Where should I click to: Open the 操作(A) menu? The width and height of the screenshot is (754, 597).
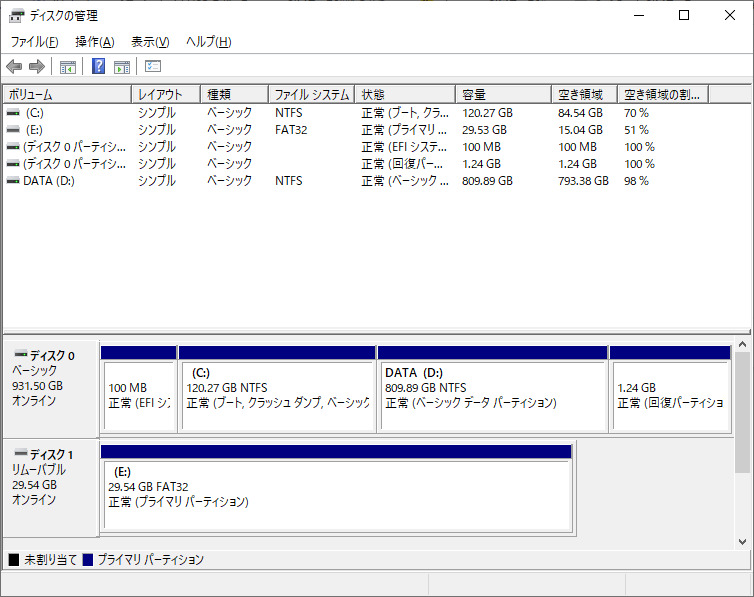[95, 42]
